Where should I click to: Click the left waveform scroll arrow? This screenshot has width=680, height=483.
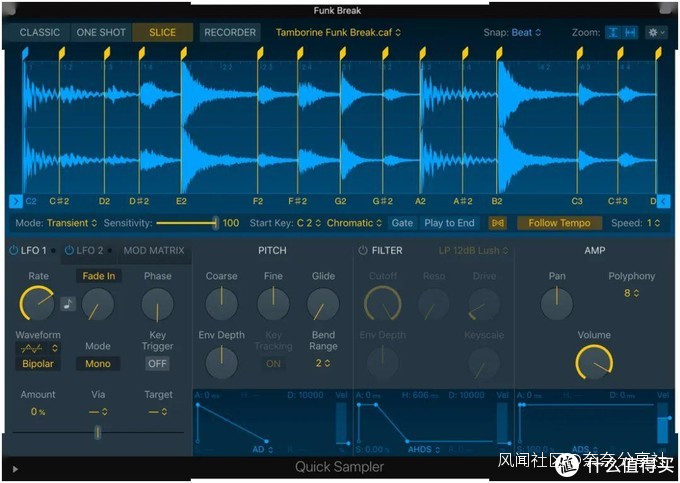tap(15, 201)
